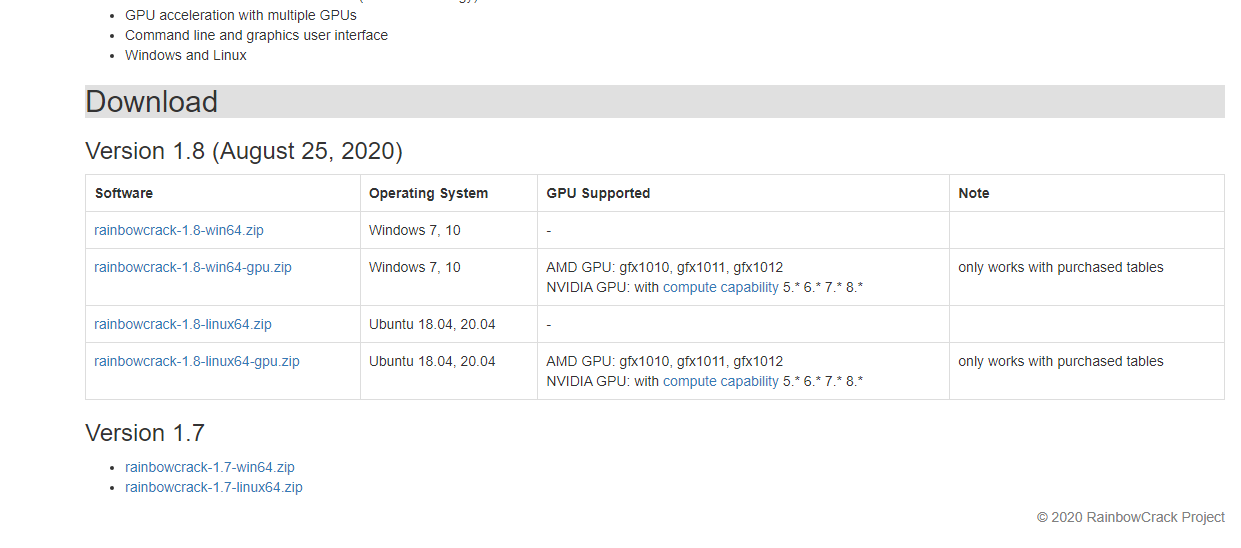Click the 2020 RainbowCrack Project copyright text
The image size is (1241, 548).
1131,517
